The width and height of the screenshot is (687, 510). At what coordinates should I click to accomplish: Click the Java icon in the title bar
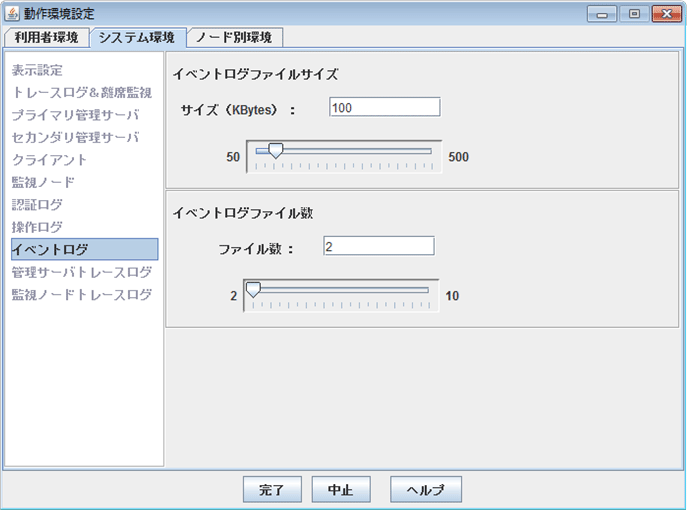[x=14, y=13]
